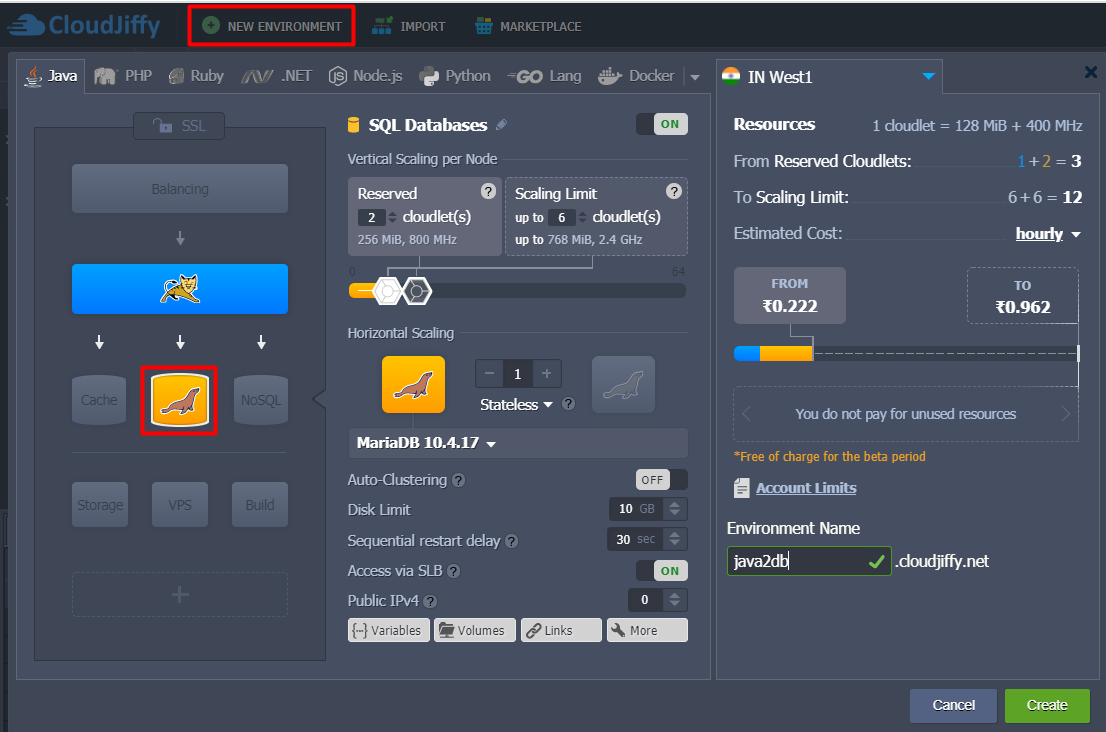Screen dimensions: 1106x732
Task: Select the Tomcat server icon
Action: click(180, 288)
